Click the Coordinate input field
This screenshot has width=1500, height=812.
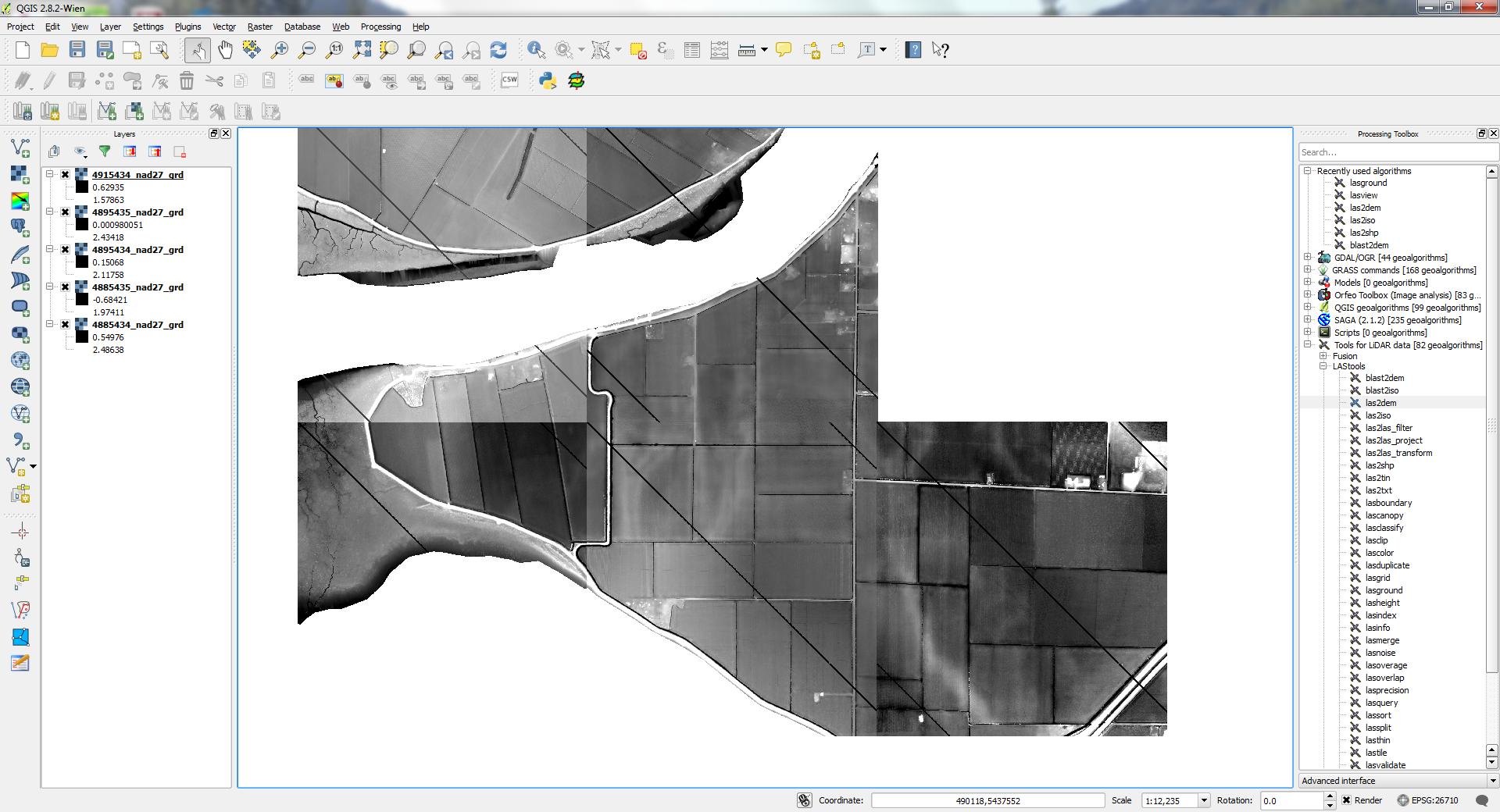[x=987, y=800]
